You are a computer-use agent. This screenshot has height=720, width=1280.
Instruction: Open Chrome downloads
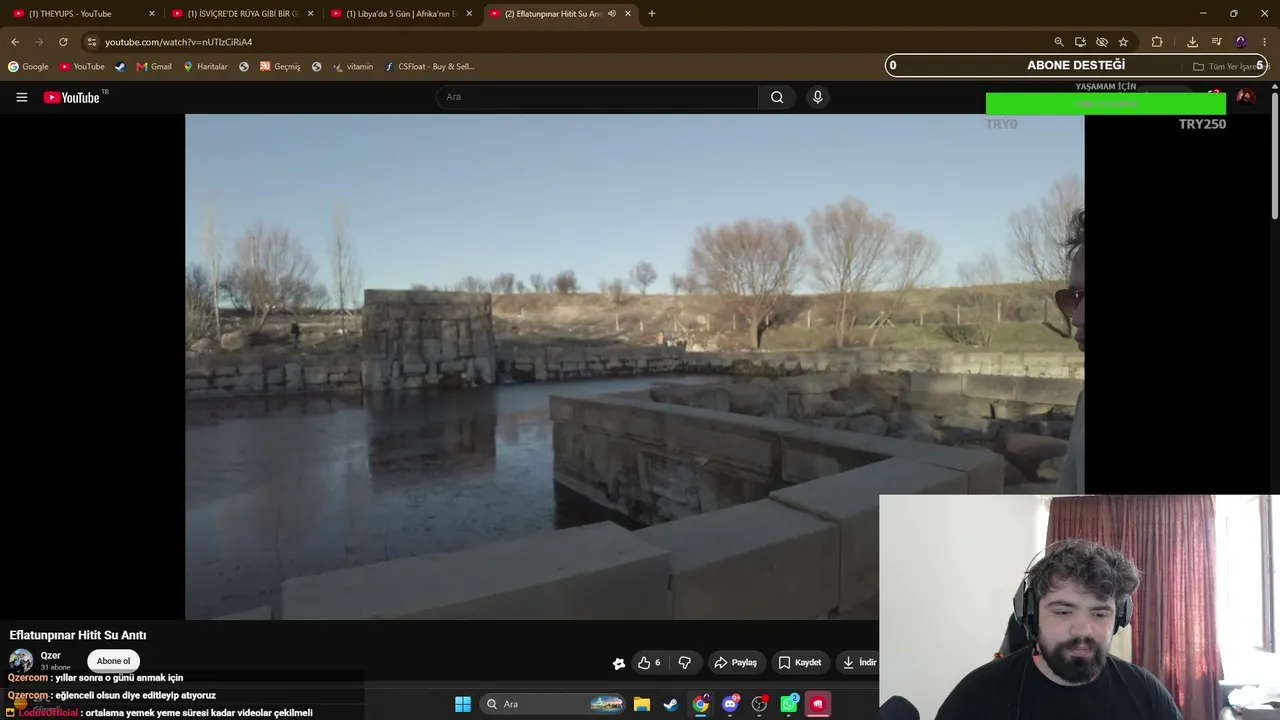click(1192, 42)
